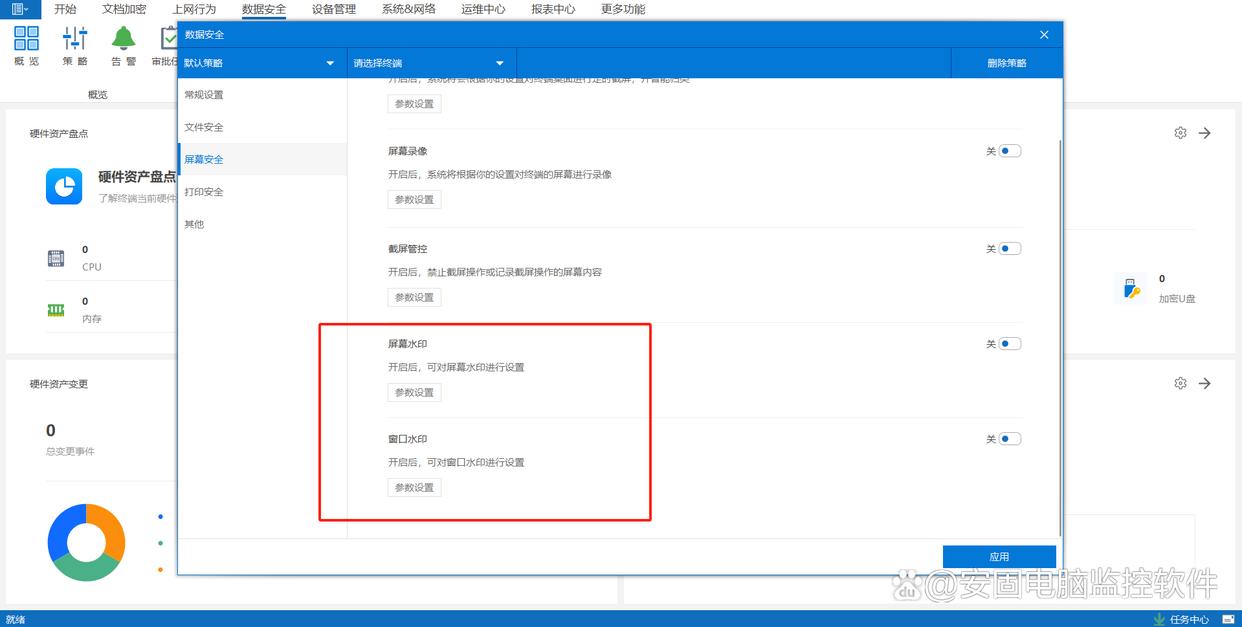Click the donut chart in 硬件资产变更
The image size is (1242, 627).
86,542
